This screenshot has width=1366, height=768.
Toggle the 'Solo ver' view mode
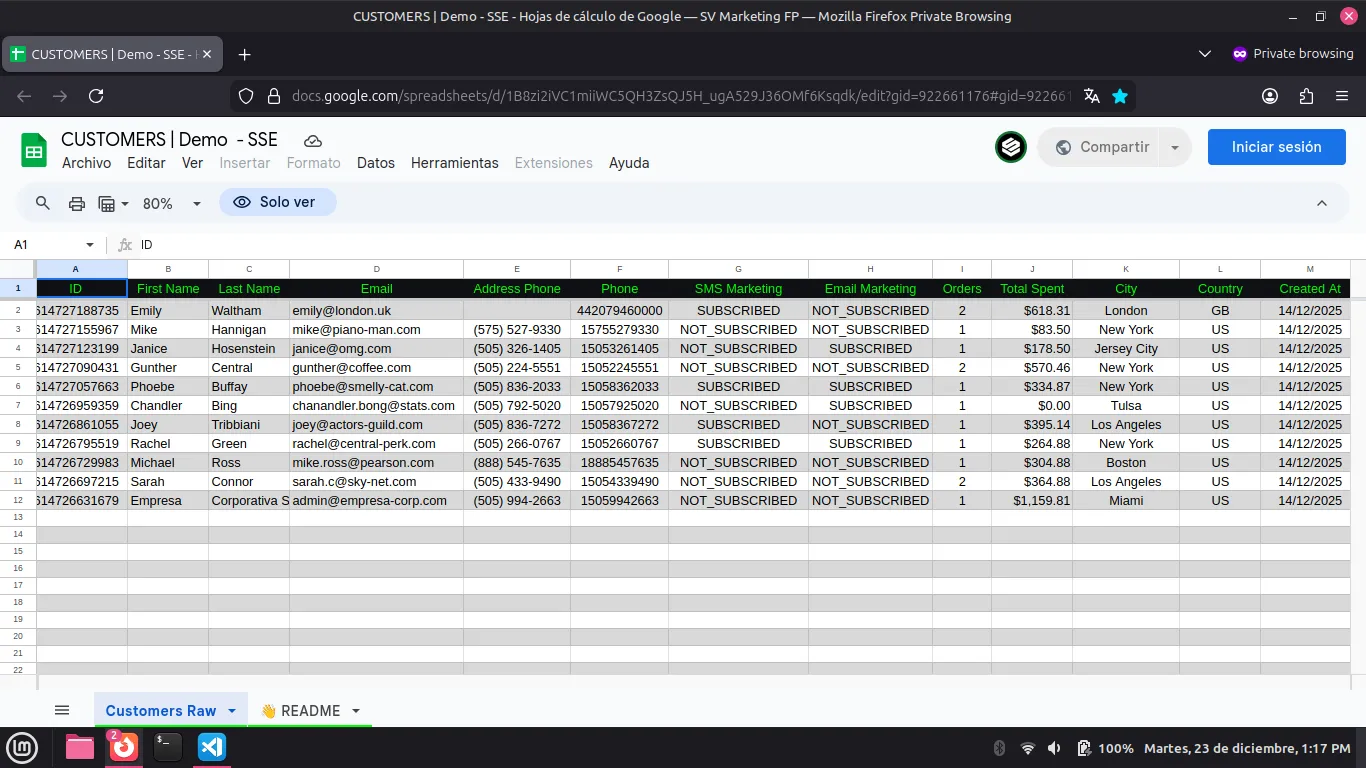(277, 202)
